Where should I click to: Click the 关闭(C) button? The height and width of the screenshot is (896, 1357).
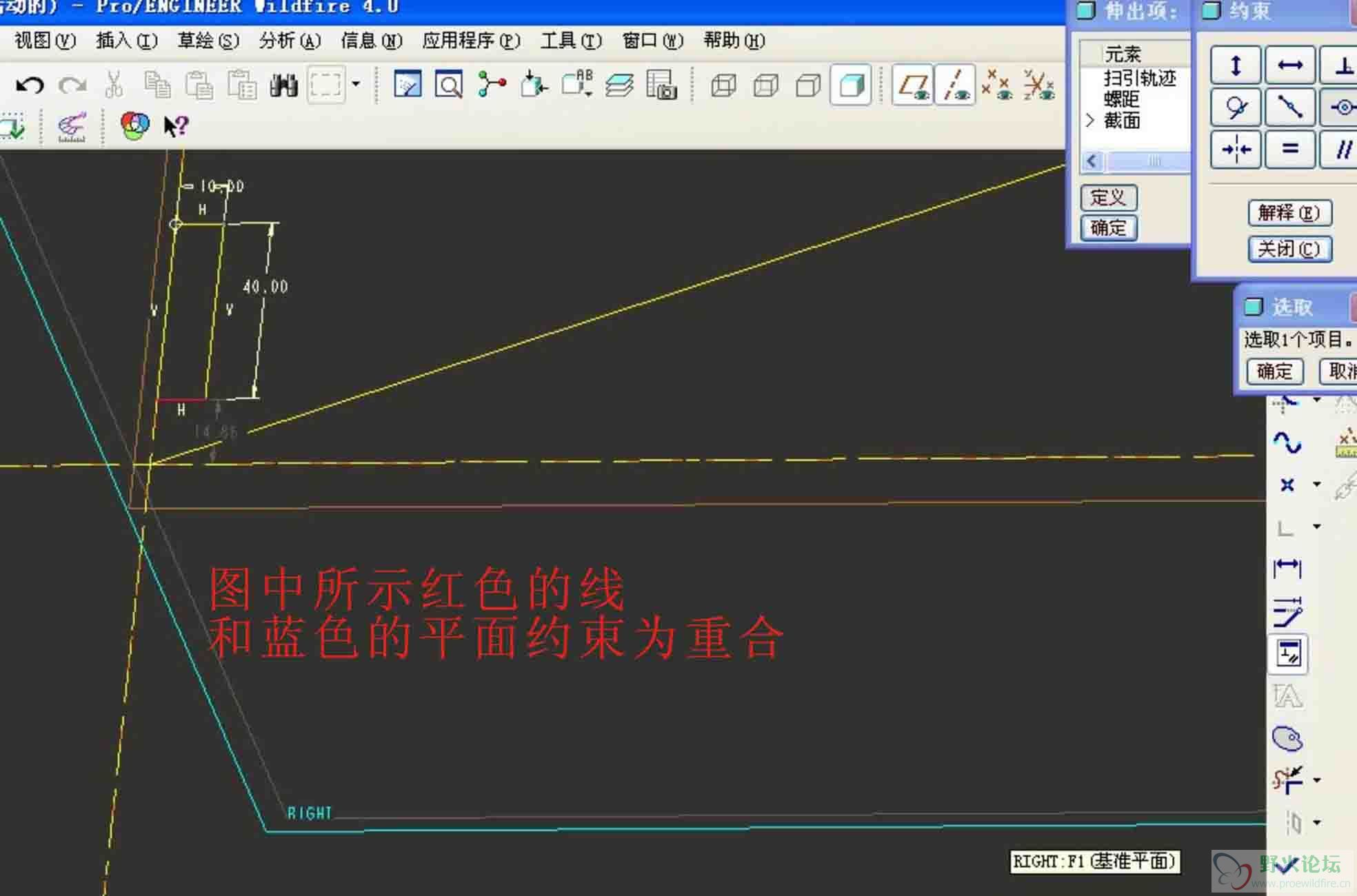(1289, 249)
